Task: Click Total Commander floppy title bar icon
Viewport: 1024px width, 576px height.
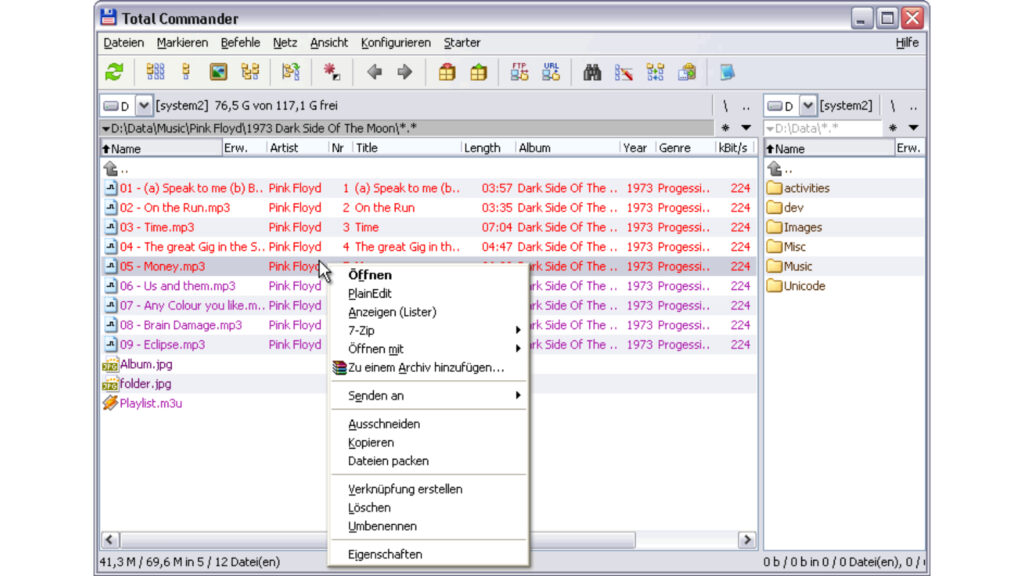Action: (108, 17)
